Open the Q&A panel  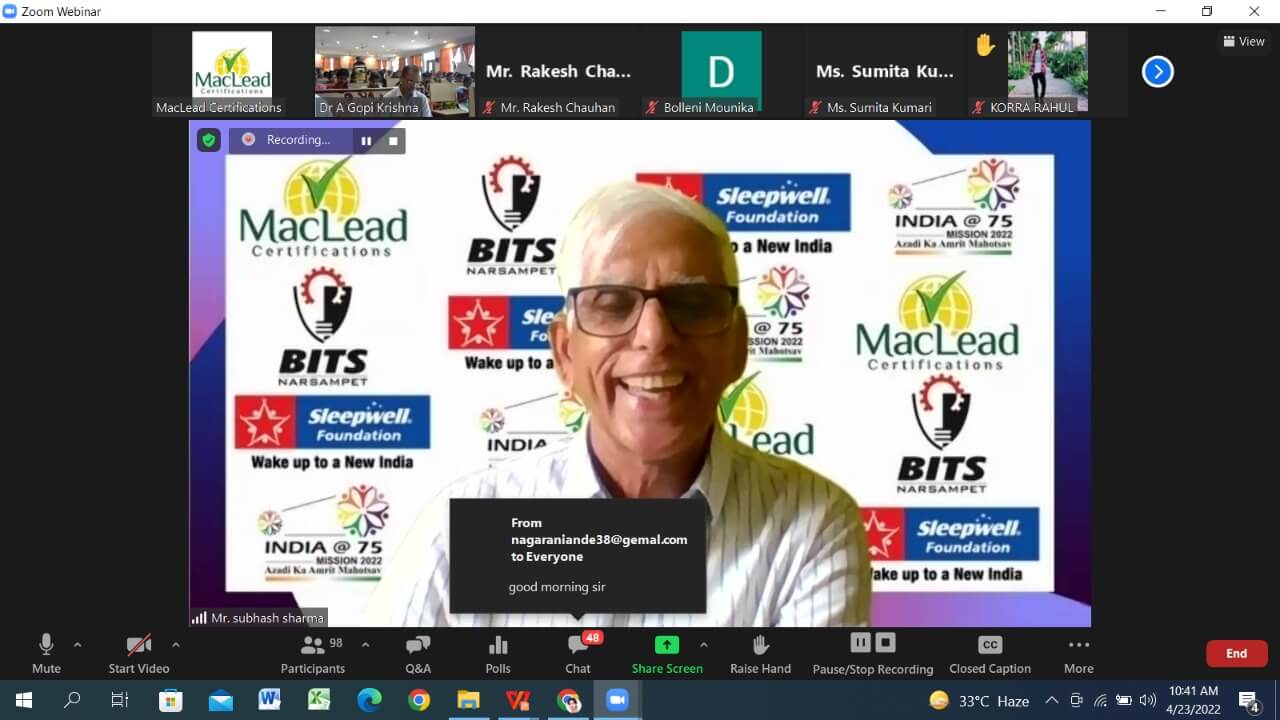(418, 654)
